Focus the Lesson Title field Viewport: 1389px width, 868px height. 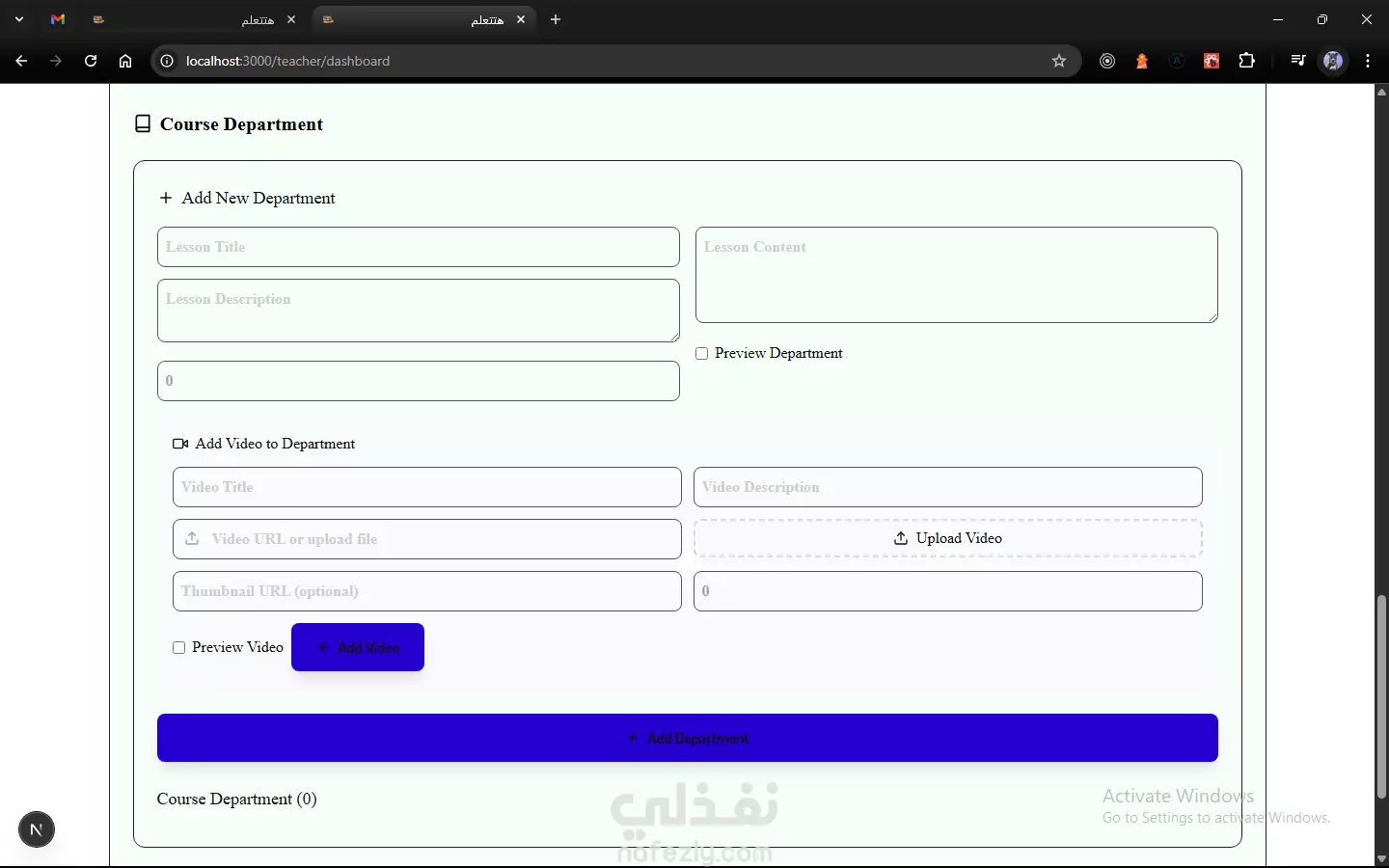419,247
